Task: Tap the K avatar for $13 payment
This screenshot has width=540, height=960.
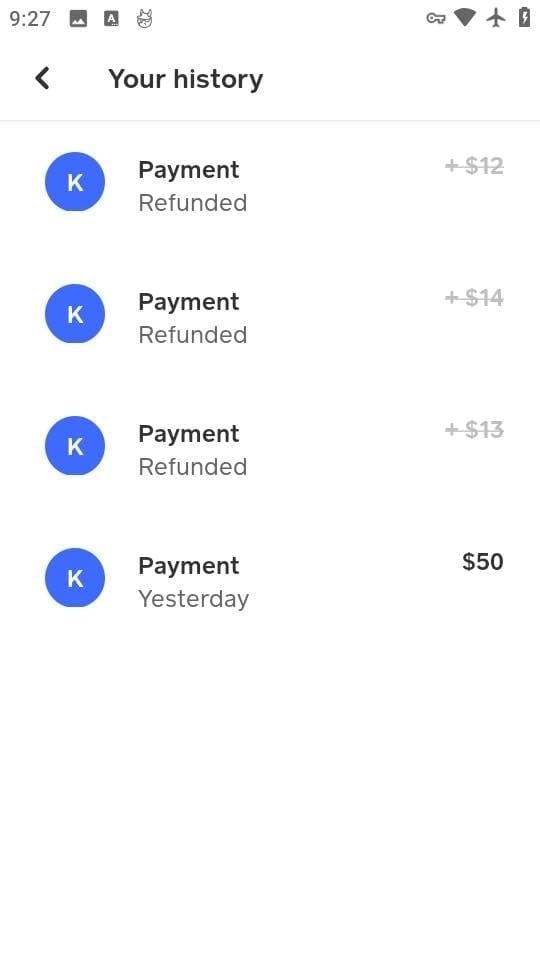Action: coord(75,446)
